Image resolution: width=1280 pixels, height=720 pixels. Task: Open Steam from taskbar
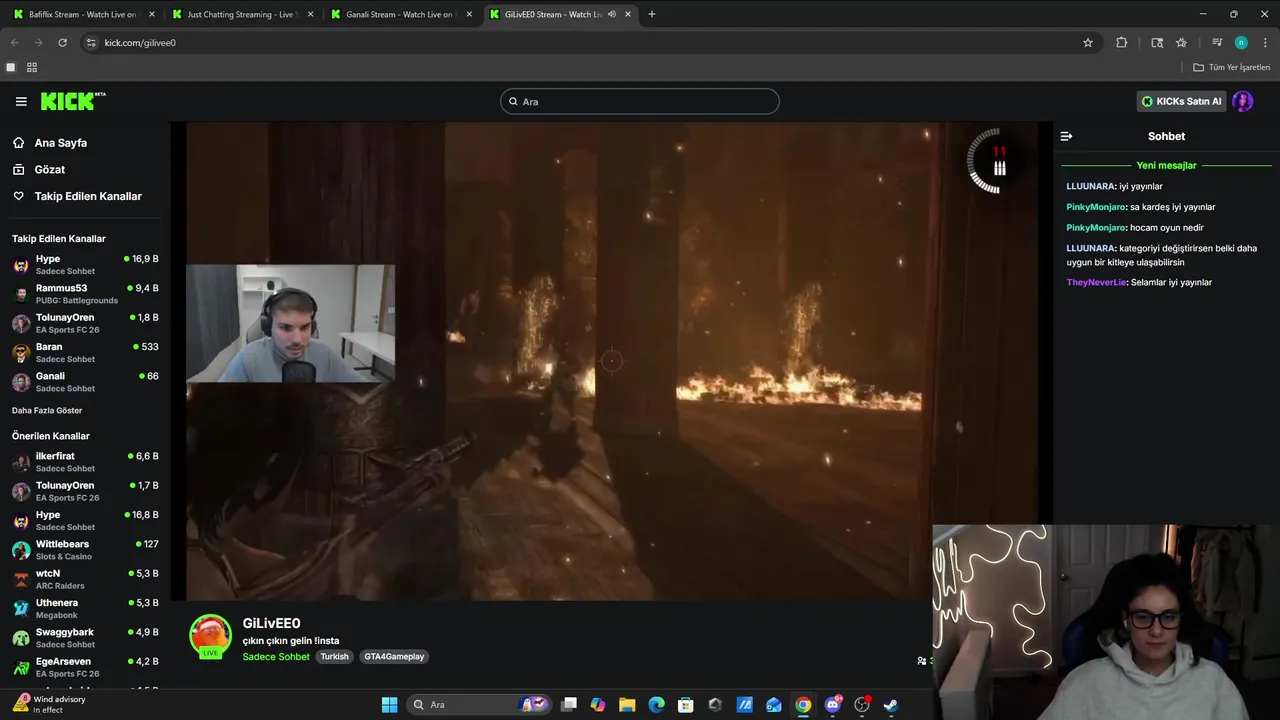pos(891,705)
